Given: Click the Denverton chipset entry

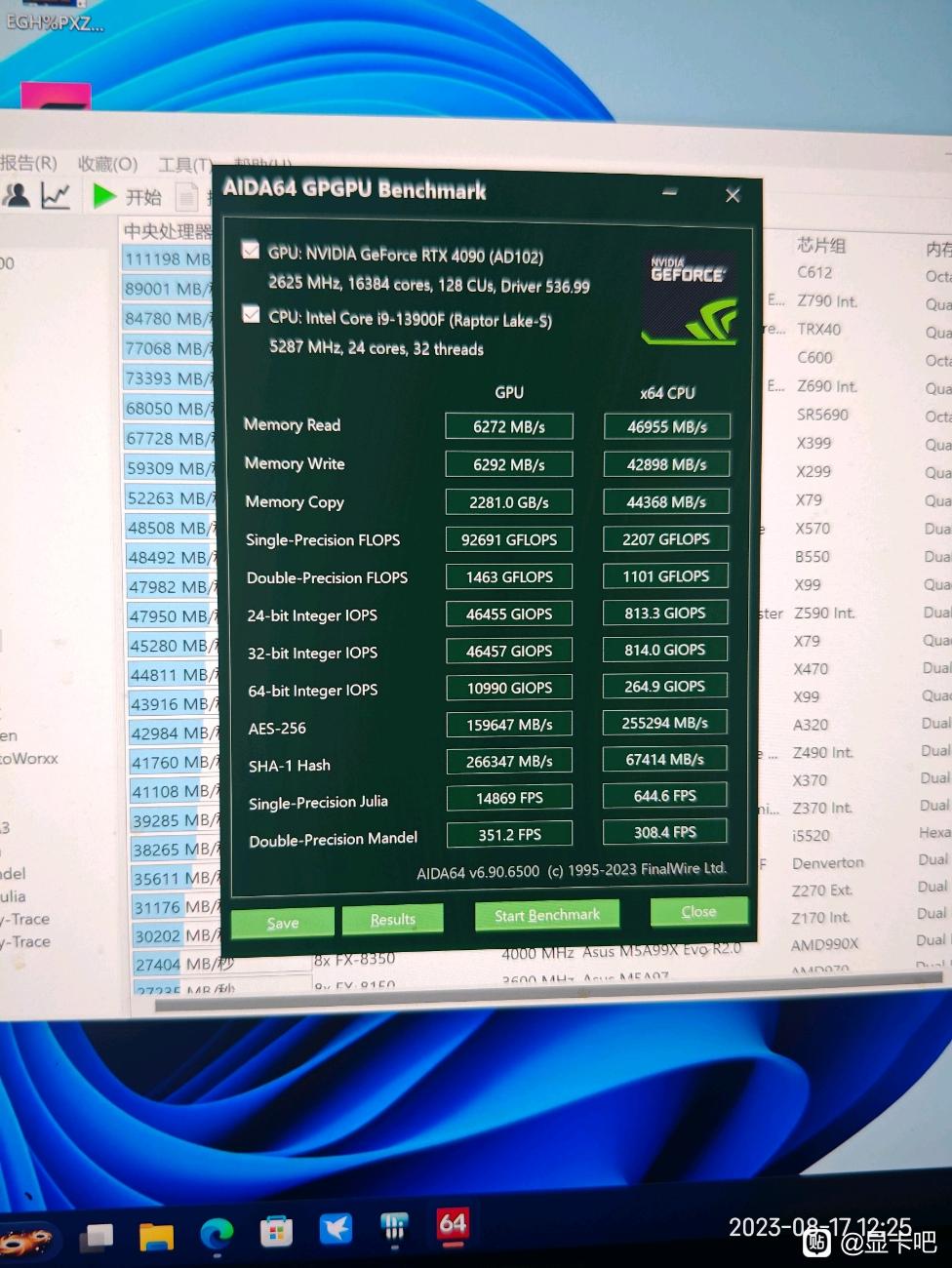Looking at the screenshot, I should [827, 862].
